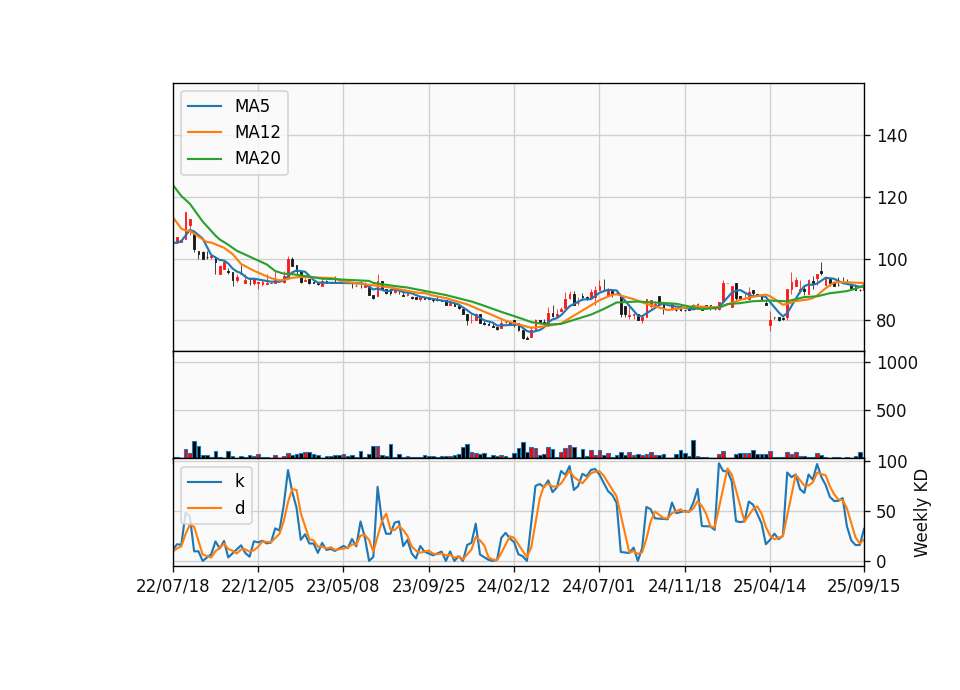Click the Weekly KD axis title
Screen dimensions: 960x690
click(x=921, y=513)
